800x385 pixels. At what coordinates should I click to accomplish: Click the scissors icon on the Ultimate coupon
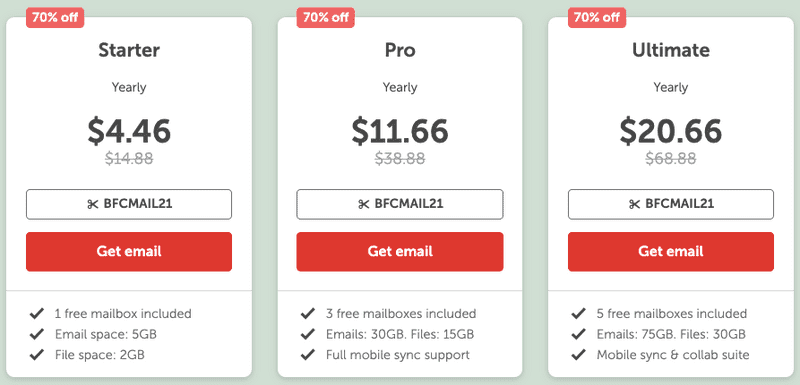(634, 204)
